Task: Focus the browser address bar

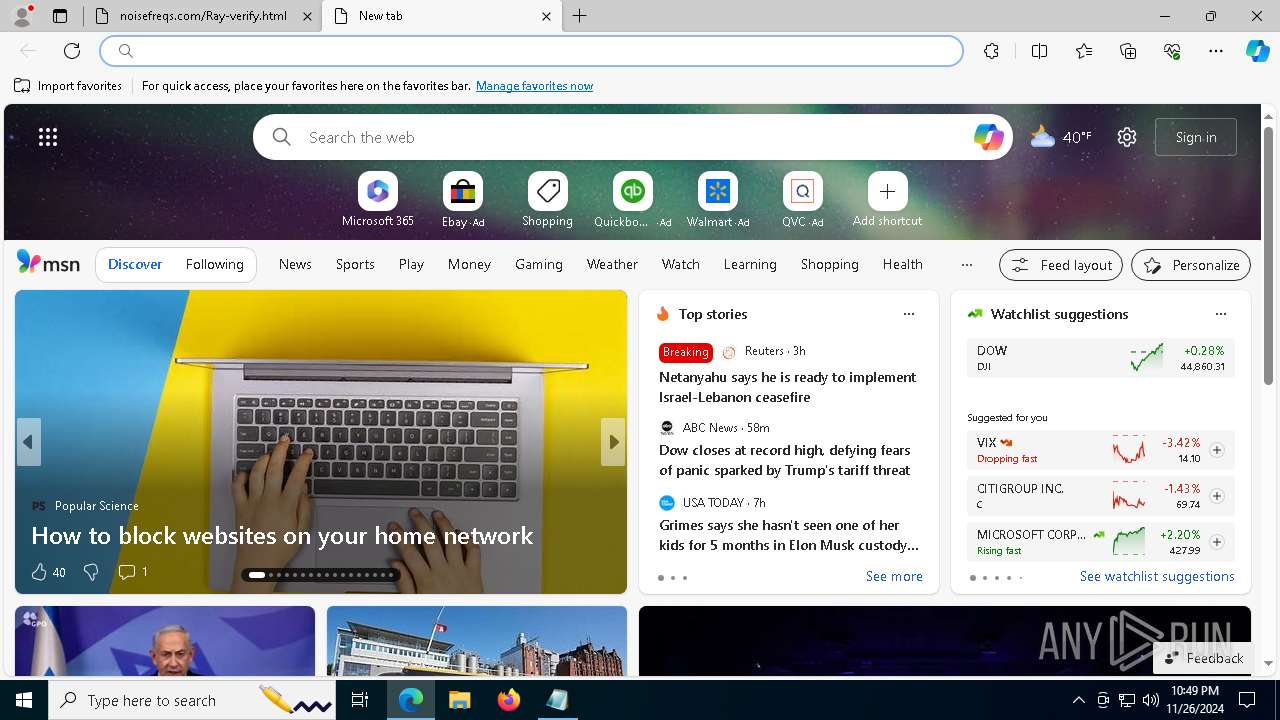Action: (x=531, y=51)
